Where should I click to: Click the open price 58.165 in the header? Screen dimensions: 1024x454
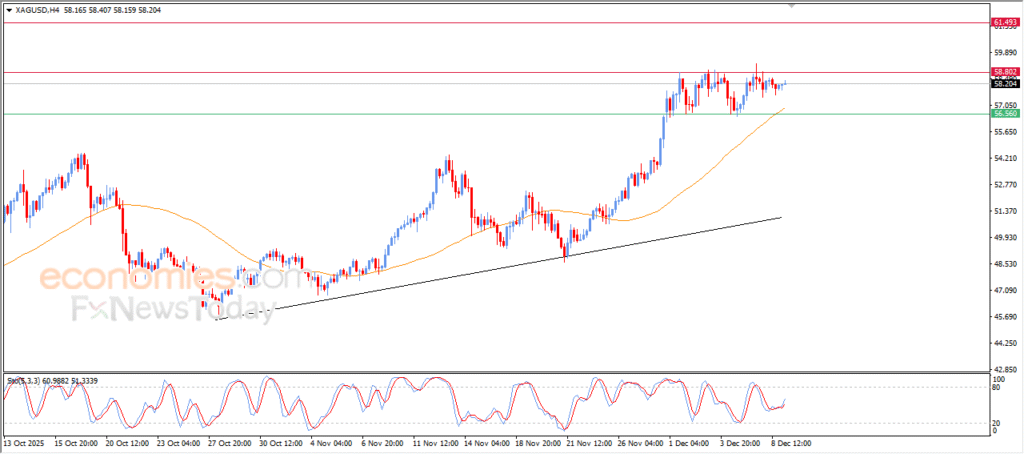coord(76,10)
